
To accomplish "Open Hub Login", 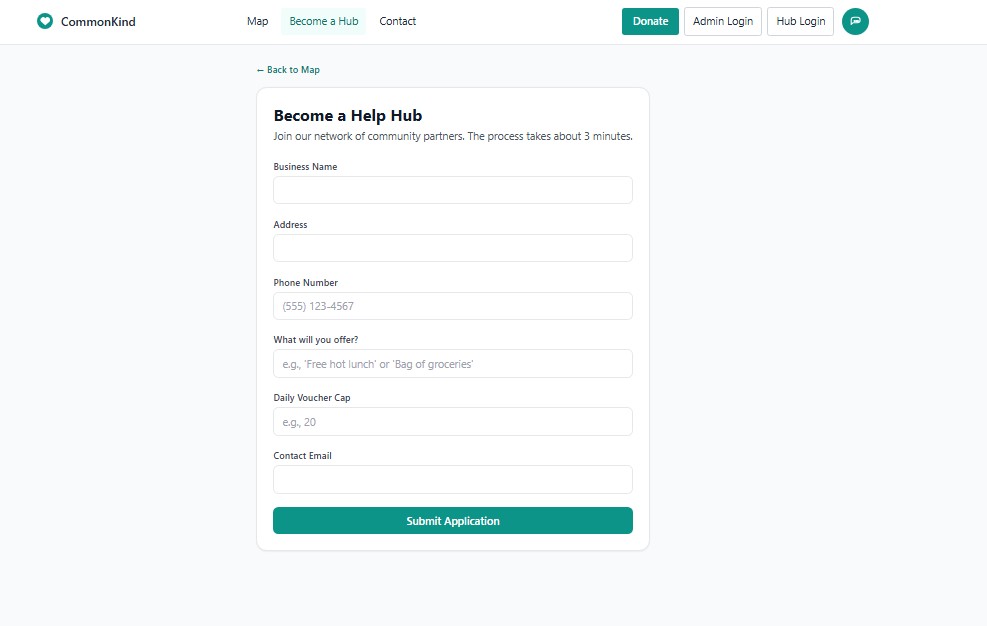I will click(x=800, y=21).
